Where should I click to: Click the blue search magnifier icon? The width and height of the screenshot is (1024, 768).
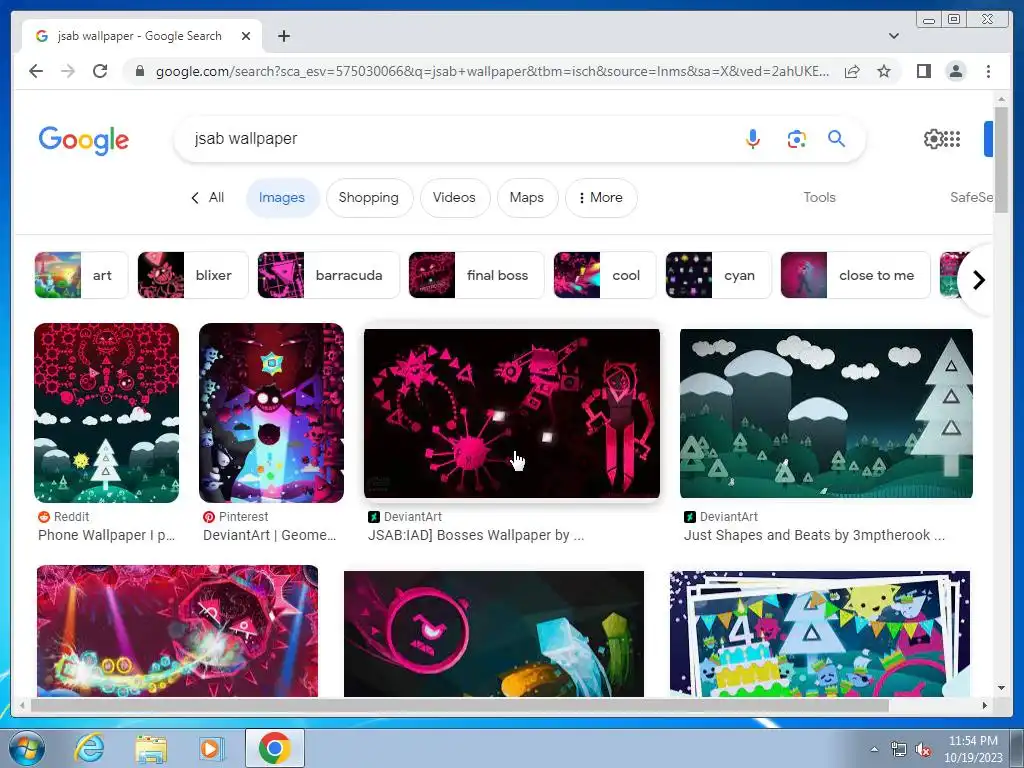click(837, 138)
